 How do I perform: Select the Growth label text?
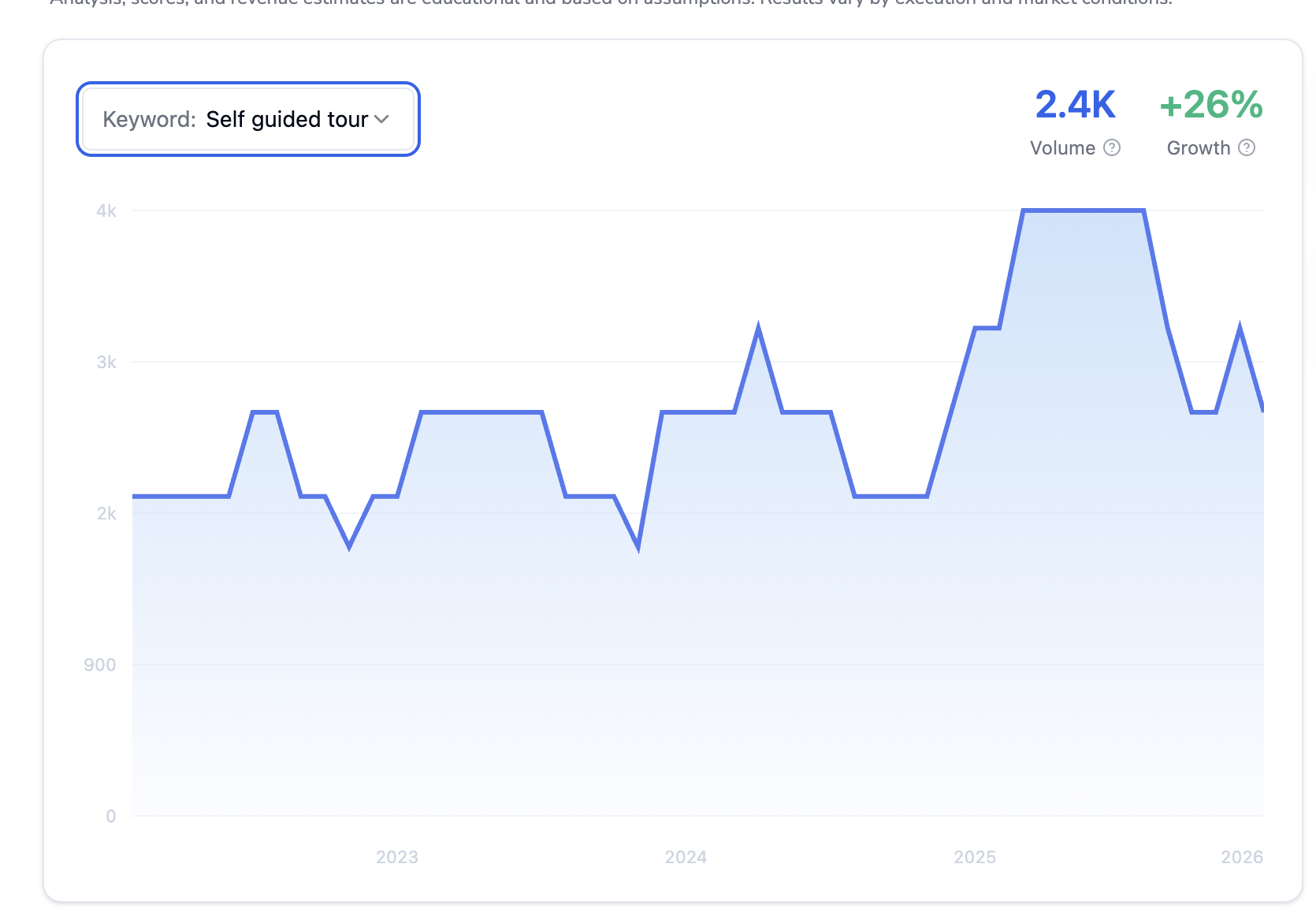tap(1199, 148)
